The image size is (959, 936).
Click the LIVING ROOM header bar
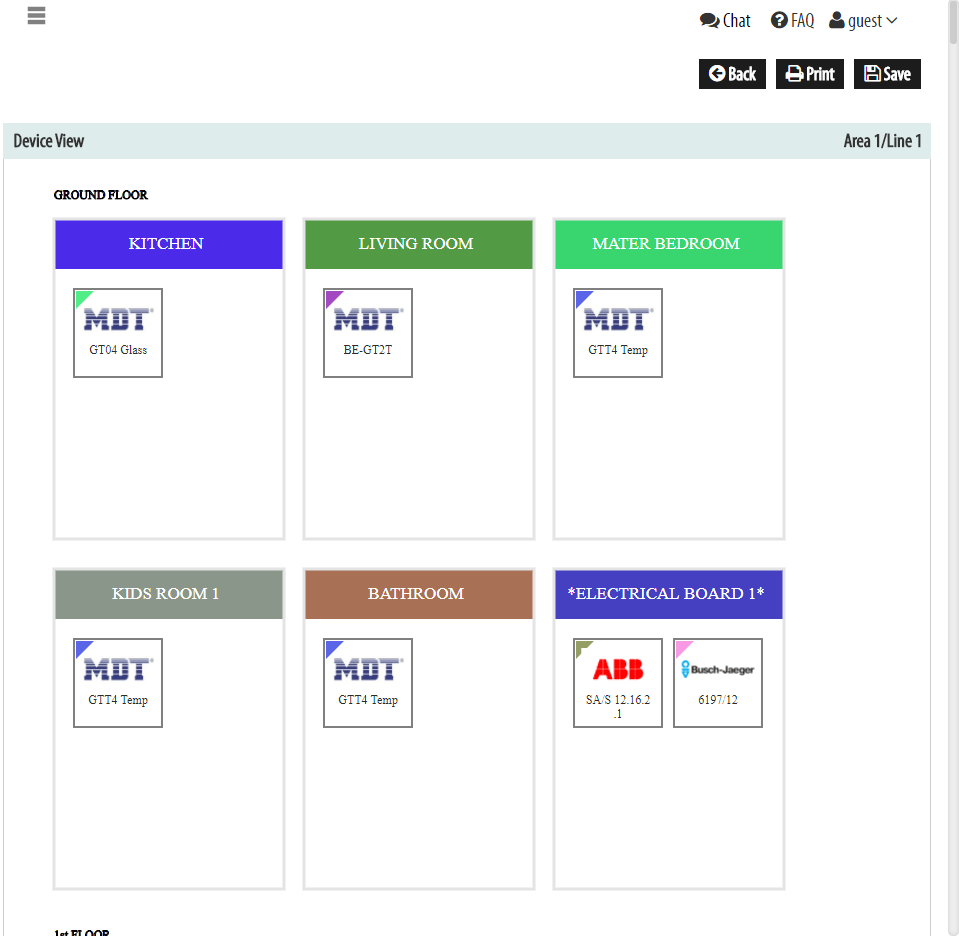point(419,244)
